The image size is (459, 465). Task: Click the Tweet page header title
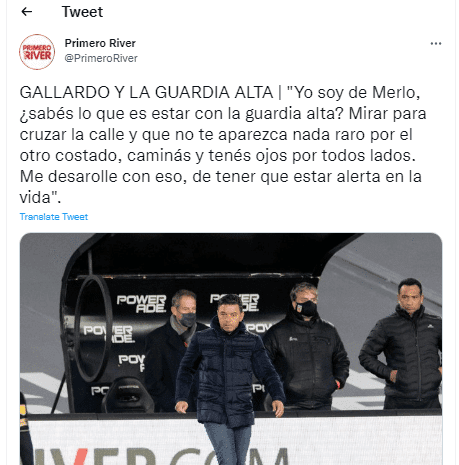click(82, 12)
